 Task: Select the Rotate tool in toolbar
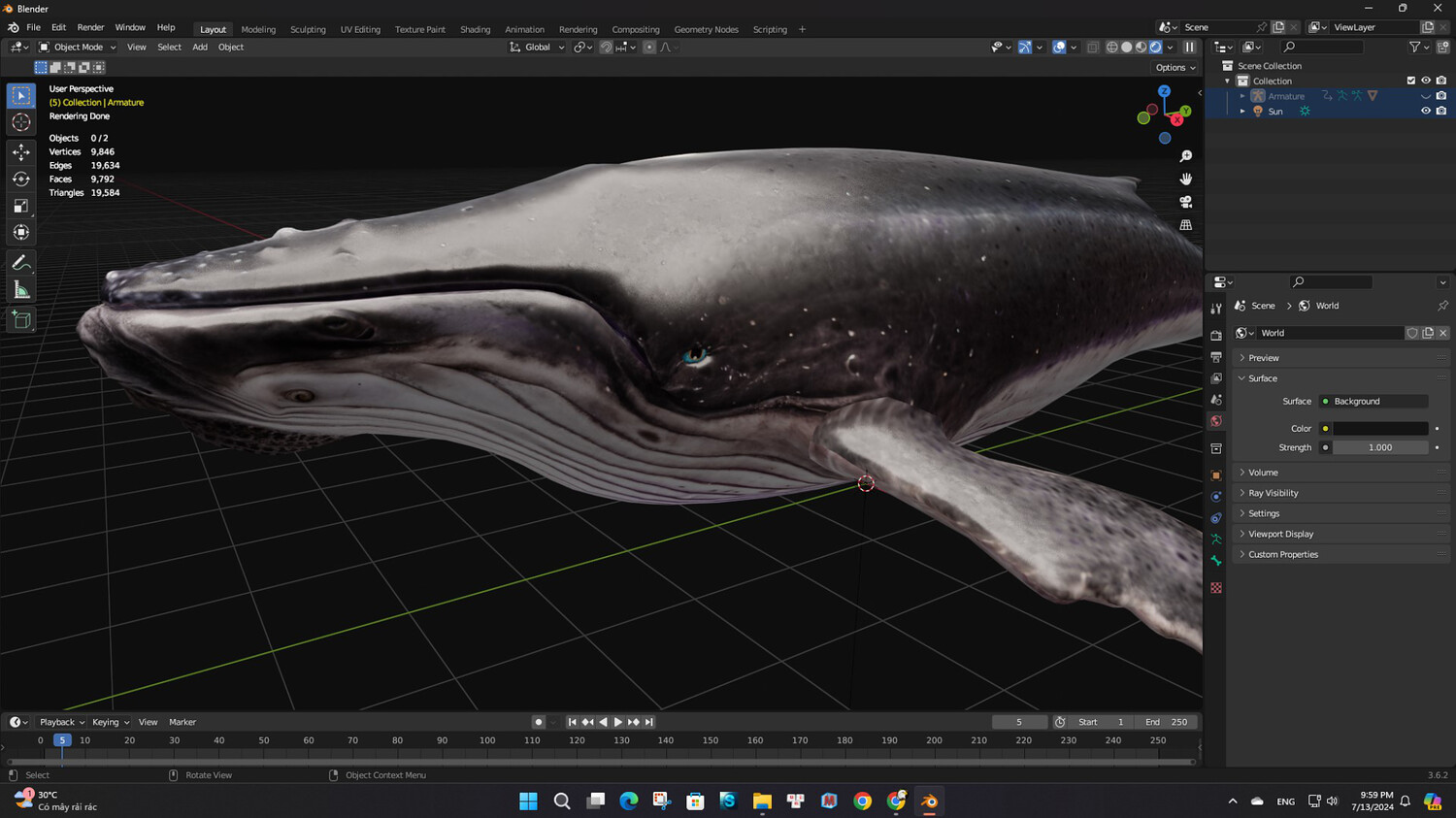21,180
